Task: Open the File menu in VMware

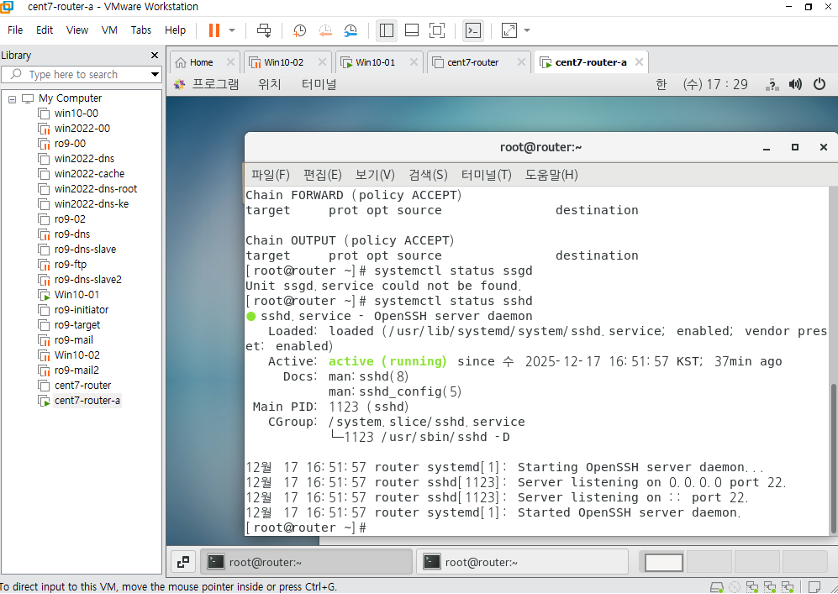Action: click(15, 30)
